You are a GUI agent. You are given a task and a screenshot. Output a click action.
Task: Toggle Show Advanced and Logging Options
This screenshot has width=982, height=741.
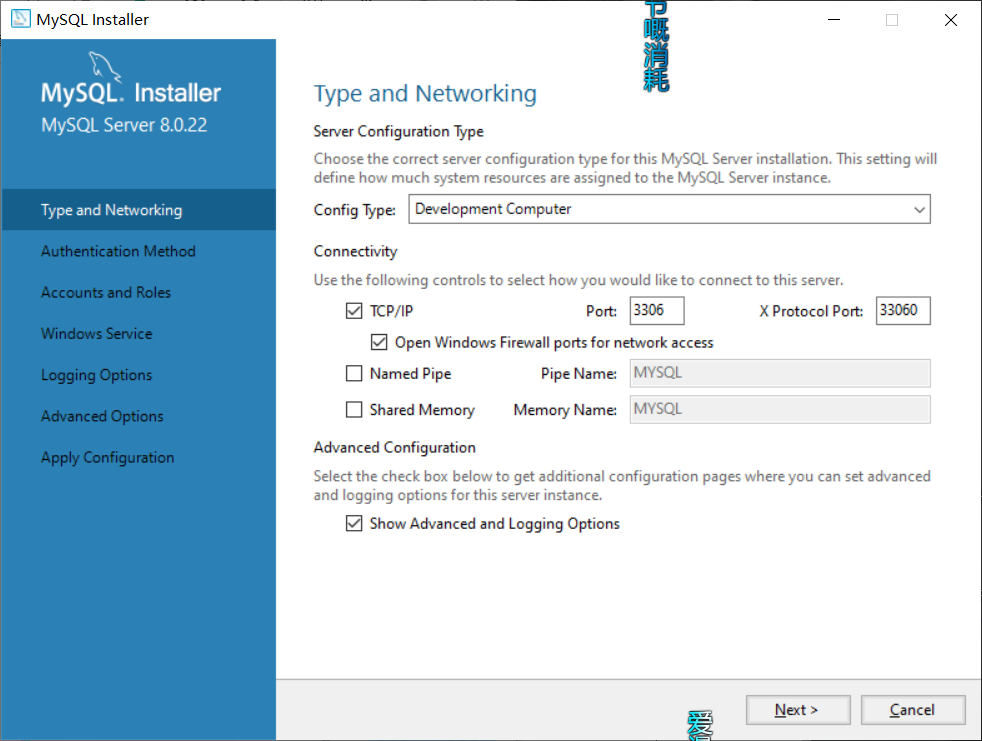354,523
